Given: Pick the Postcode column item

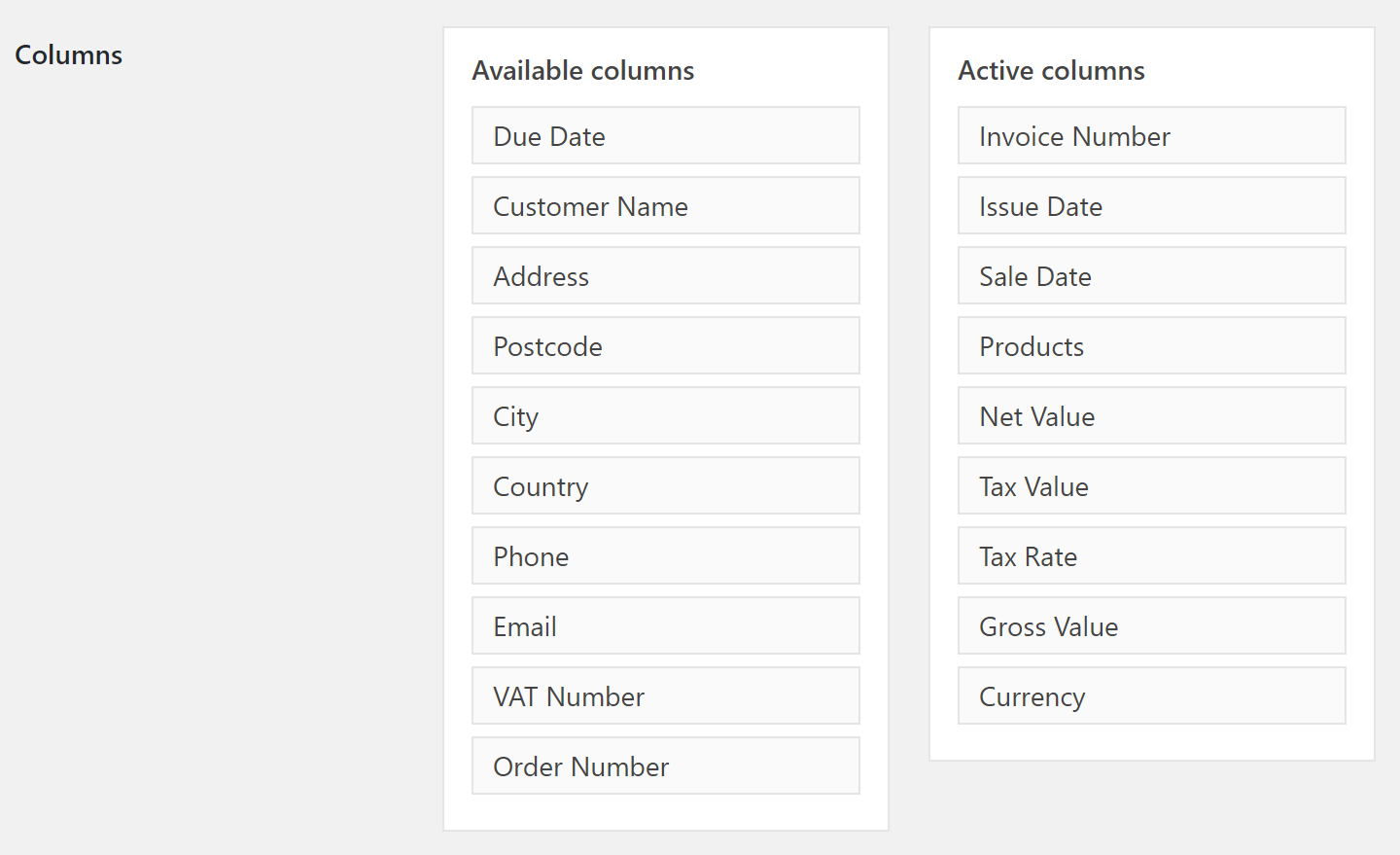Looking at the screenshot, I should click(665, 346).
